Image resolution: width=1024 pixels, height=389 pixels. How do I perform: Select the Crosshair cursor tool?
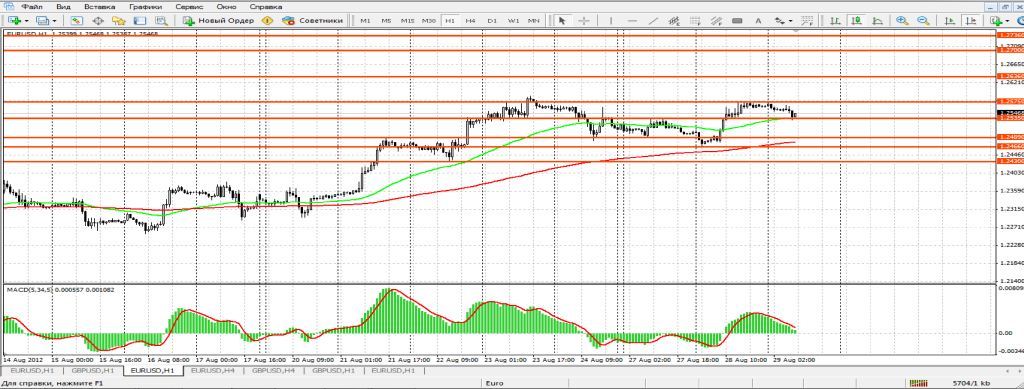point(584,21)
